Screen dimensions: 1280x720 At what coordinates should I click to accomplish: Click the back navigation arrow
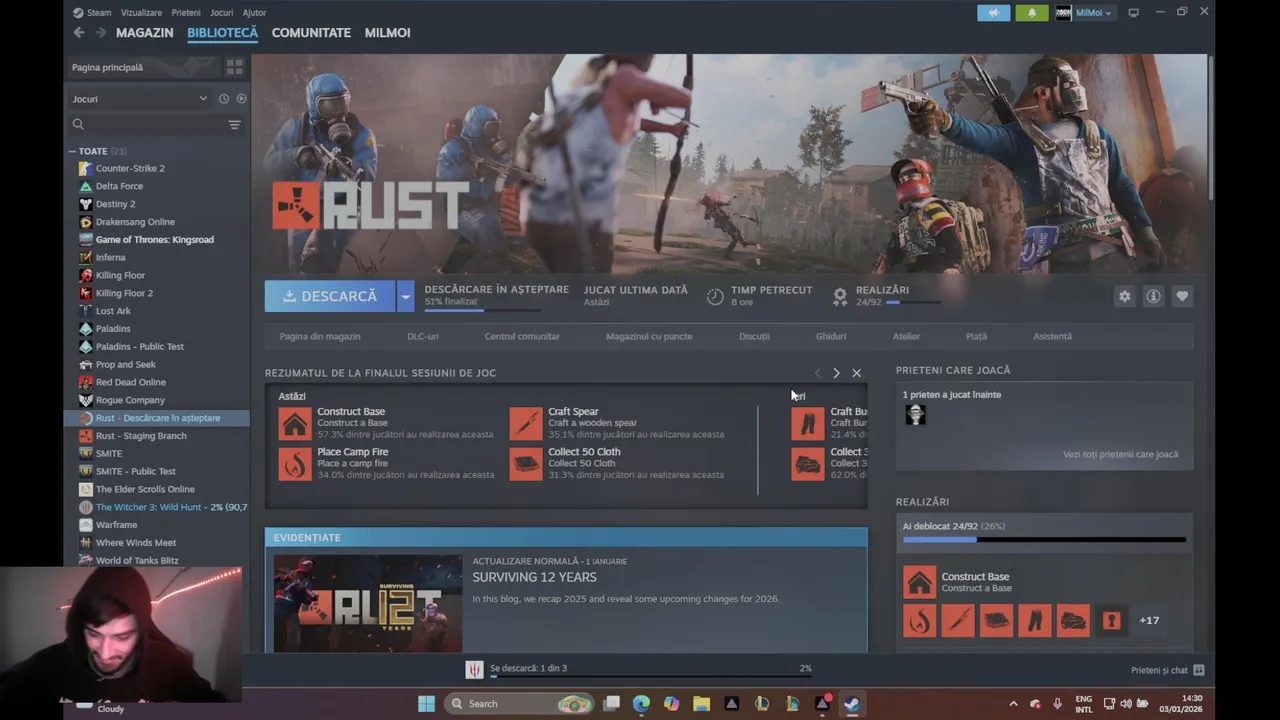(79, 33)
